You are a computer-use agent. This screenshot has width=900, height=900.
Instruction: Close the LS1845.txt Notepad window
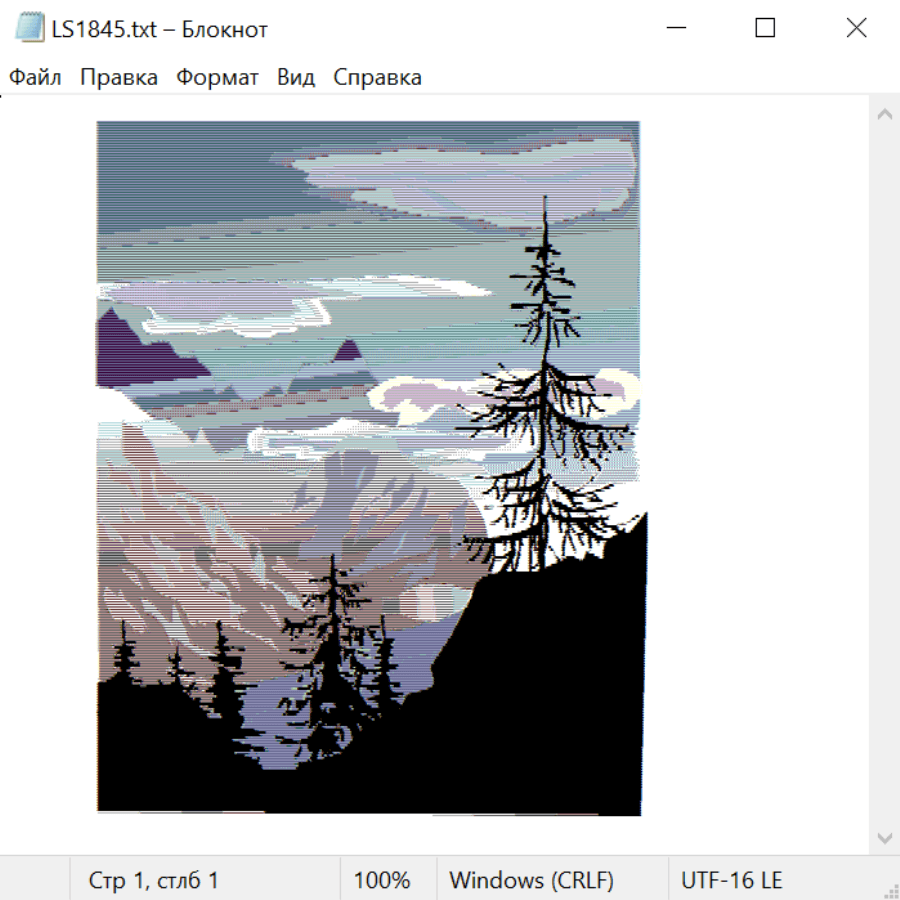856,28
